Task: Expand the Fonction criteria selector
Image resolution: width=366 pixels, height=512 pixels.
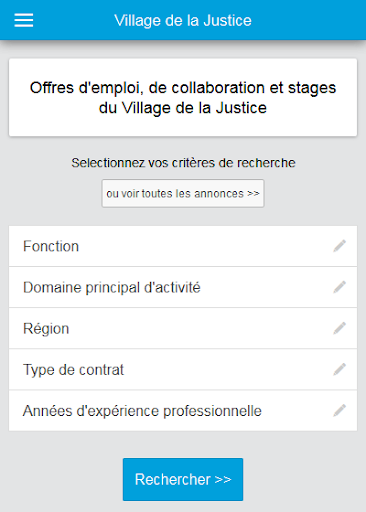Action: point(183,246)
